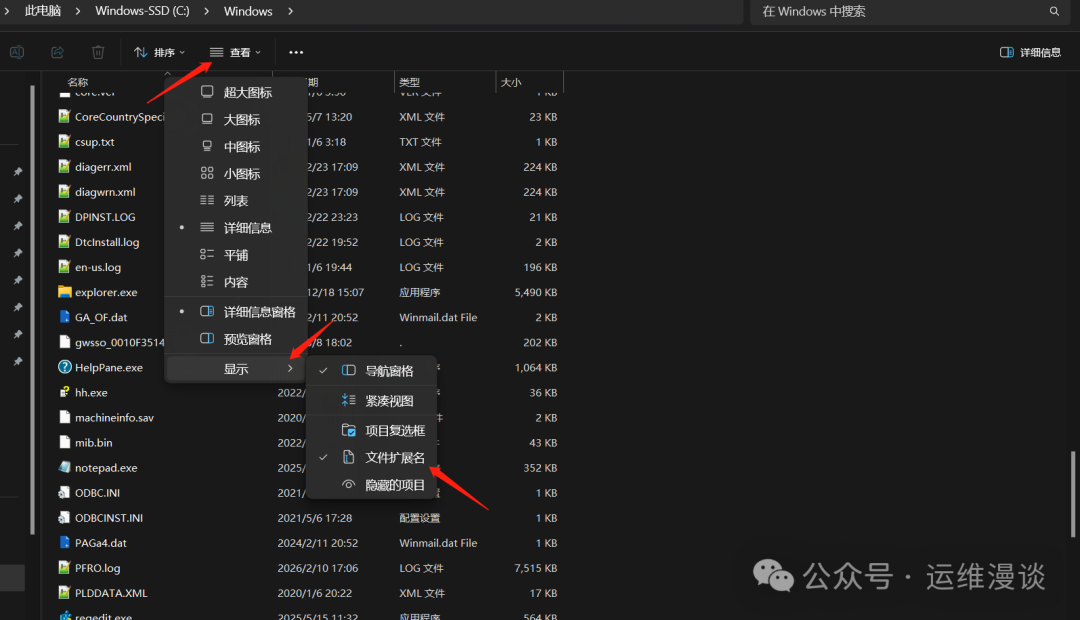Viewport: 1080px width, 620px height.
Task: Select 小图标 view option
Action: [236, 174]
